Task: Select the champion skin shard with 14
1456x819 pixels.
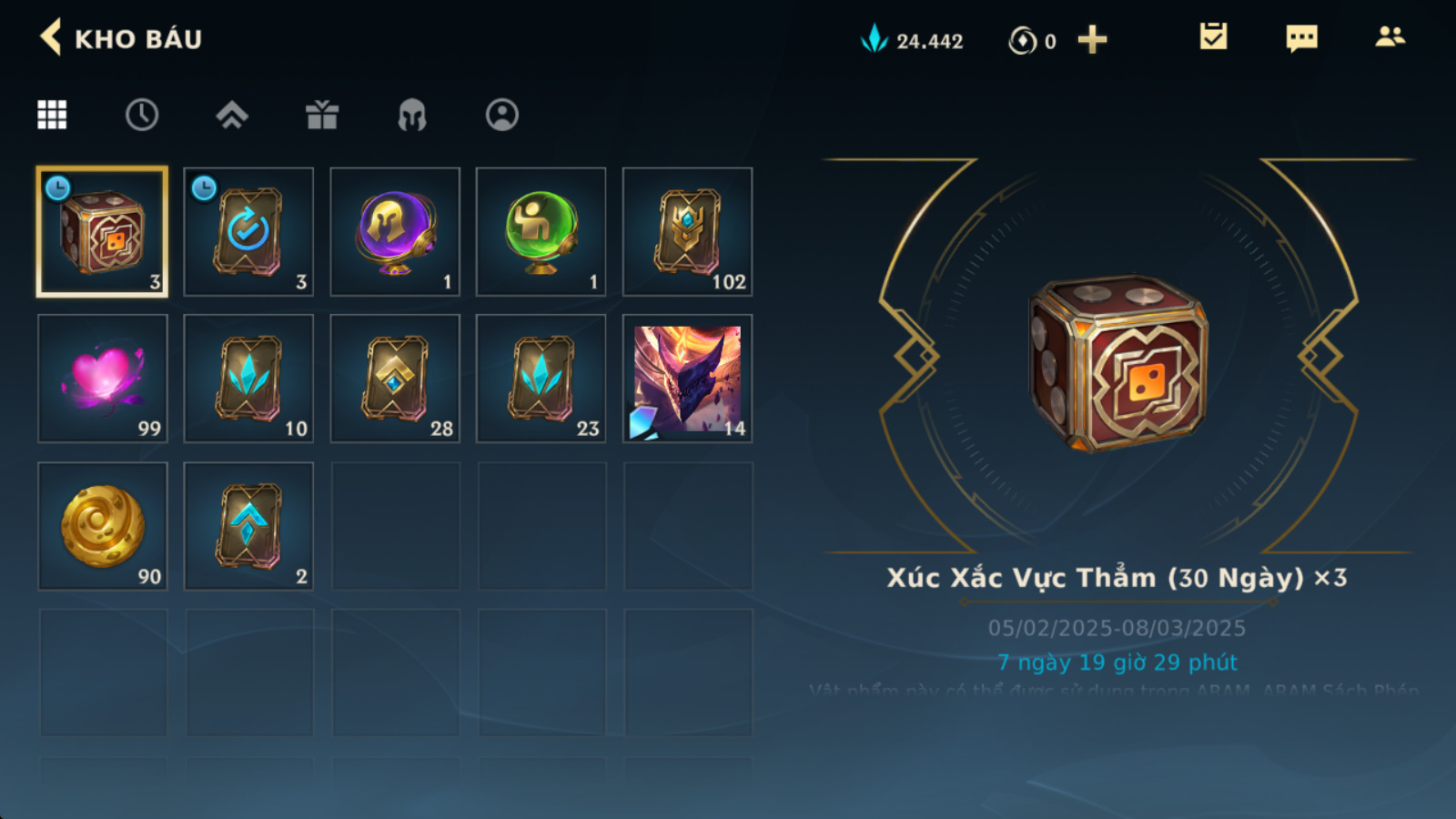Action: coord(687,379)
